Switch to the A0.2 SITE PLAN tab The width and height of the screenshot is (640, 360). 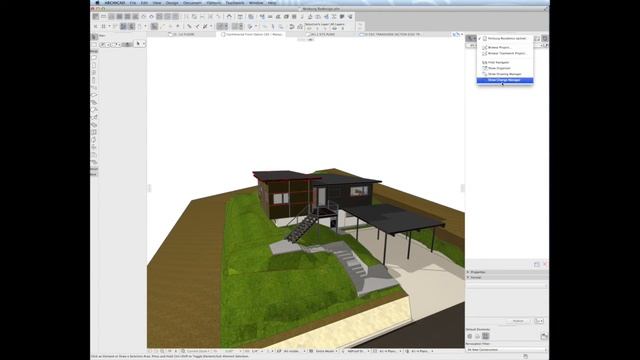(x=320, y=35)
